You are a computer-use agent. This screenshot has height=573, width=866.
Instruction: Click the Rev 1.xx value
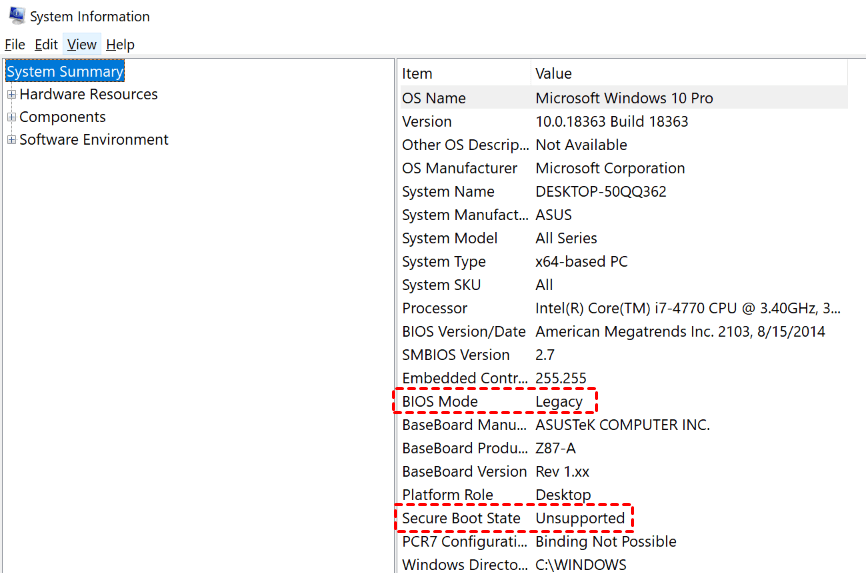(x=562, y=472)
